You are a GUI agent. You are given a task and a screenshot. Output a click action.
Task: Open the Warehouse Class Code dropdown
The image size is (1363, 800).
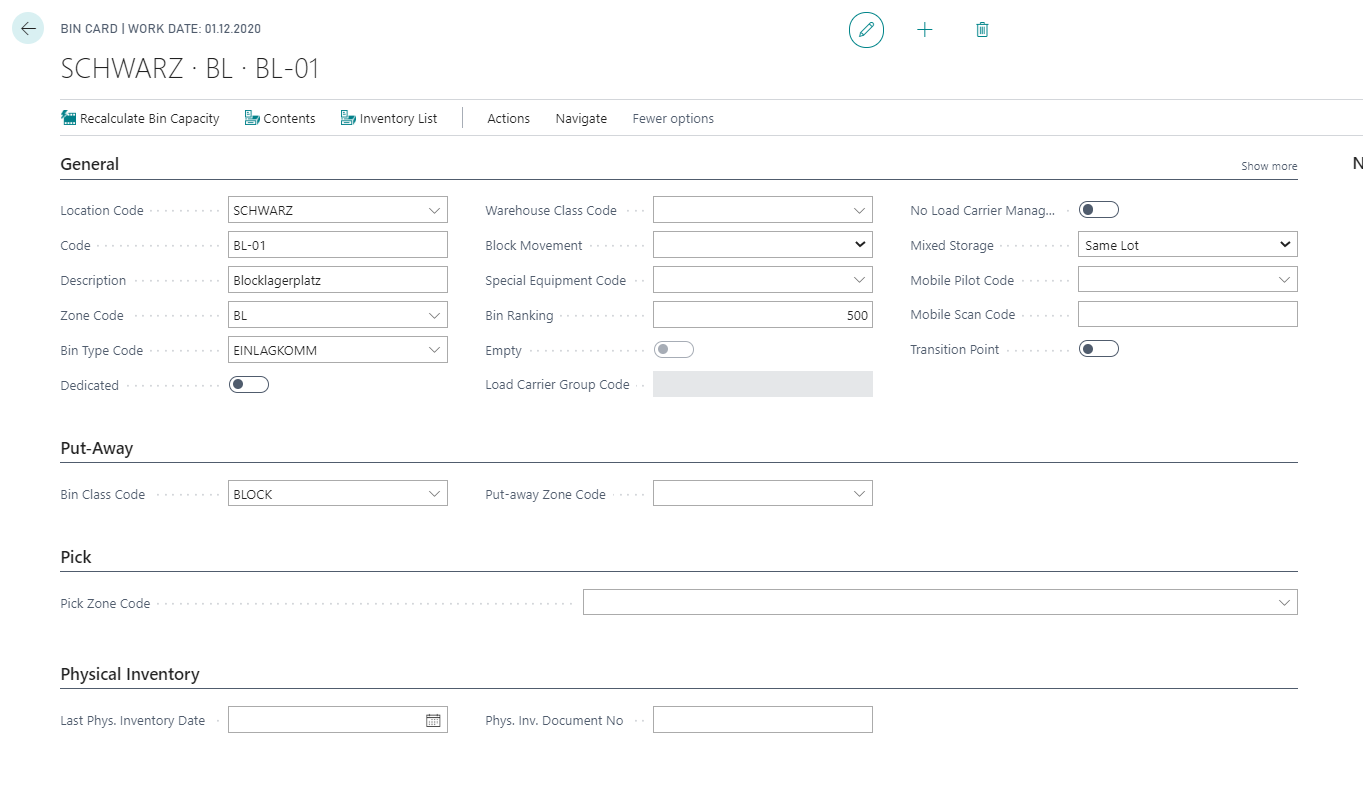tap(859, 211)
